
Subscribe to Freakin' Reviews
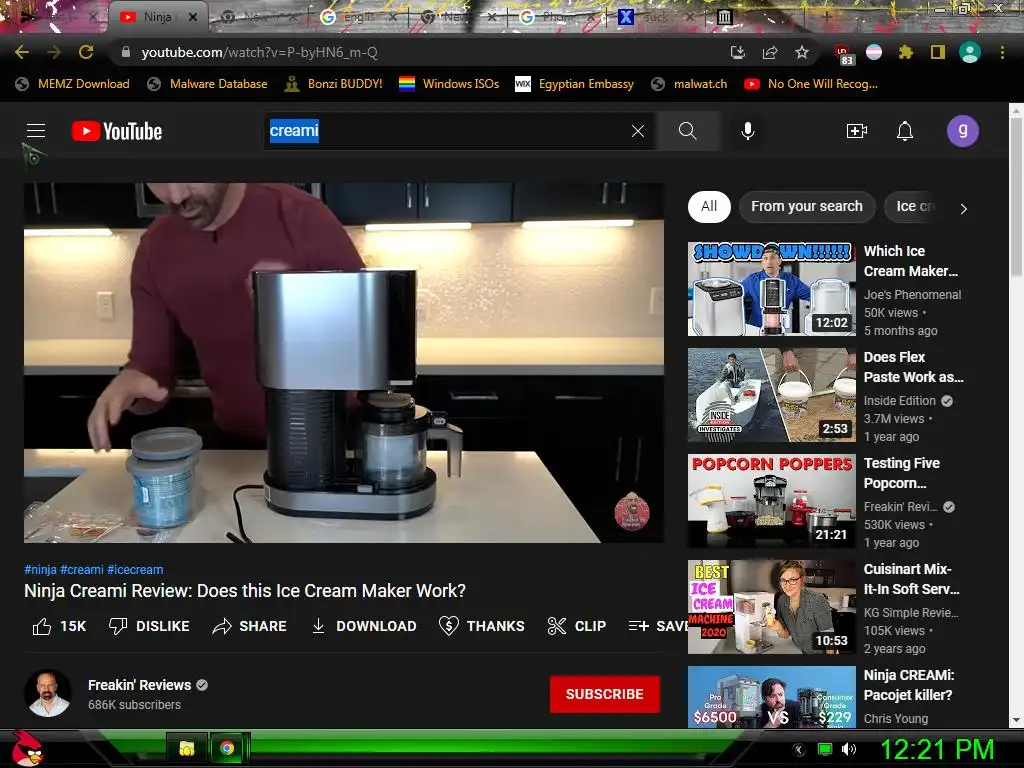605,694
